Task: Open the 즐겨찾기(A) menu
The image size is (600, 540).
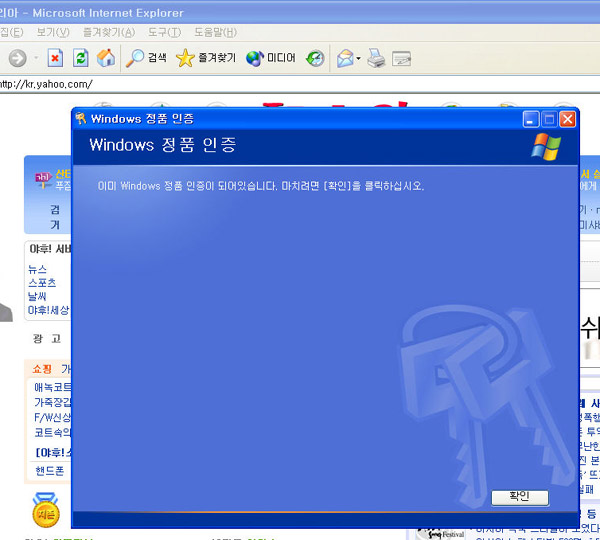Action: click(x=108, y=32)
